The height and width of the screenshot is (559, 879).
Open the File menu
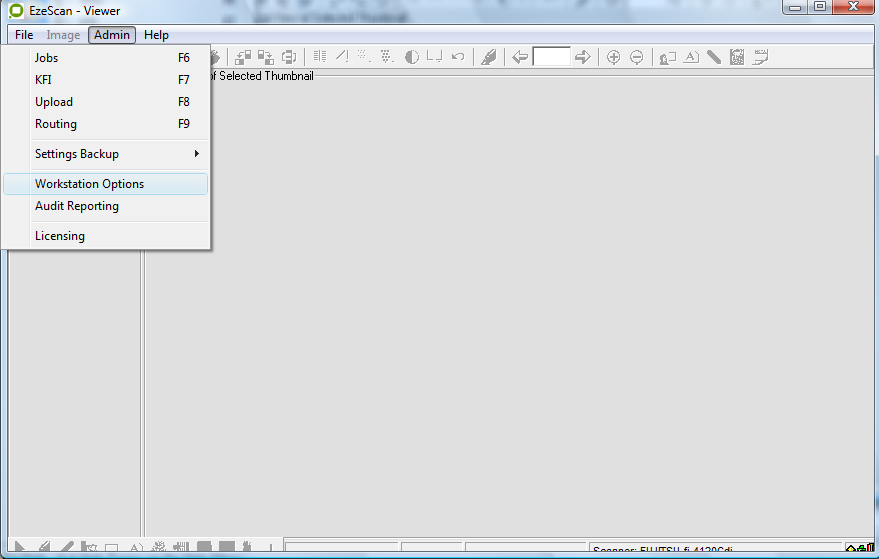24,35
